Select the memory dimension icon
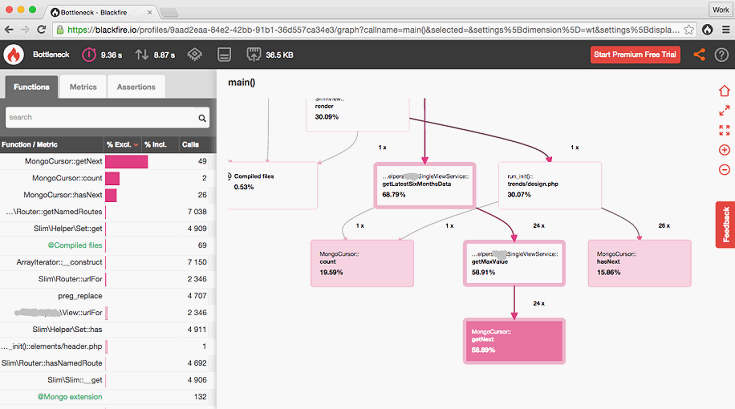 pyautogui.click(x=225, y=55)
